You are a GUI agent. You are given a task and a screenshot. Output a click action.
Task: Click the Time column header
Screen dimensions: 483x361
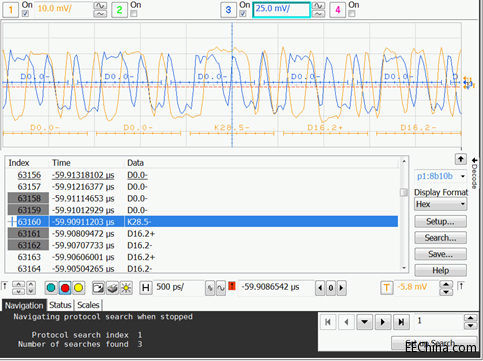(x=61, y=163)
